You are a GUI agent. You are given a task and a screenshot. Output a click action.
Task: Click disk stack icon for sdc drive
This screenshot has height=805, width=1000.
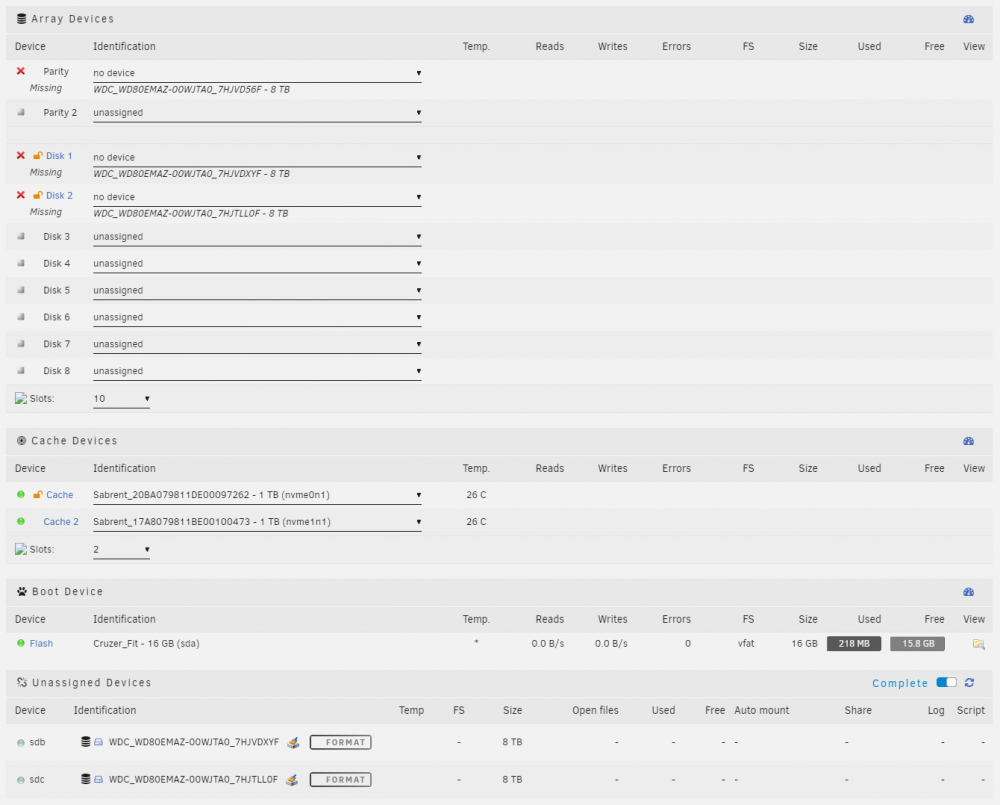point(85,779)
